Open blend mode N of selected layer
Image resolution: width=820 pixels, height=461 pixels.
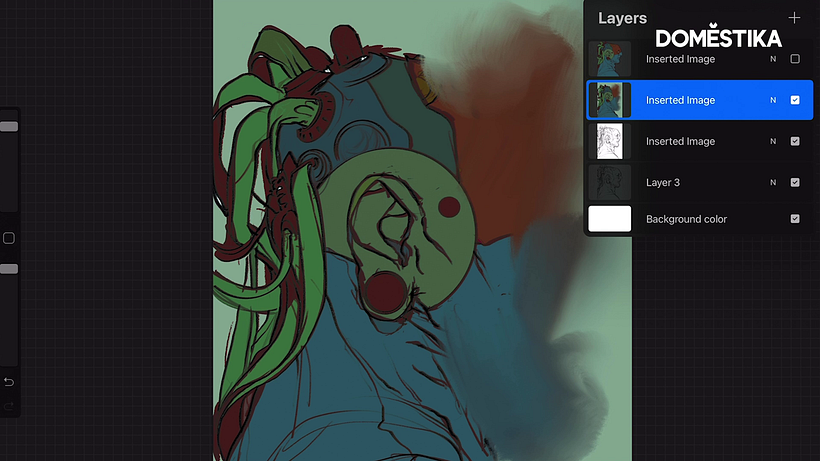point(773,100)
